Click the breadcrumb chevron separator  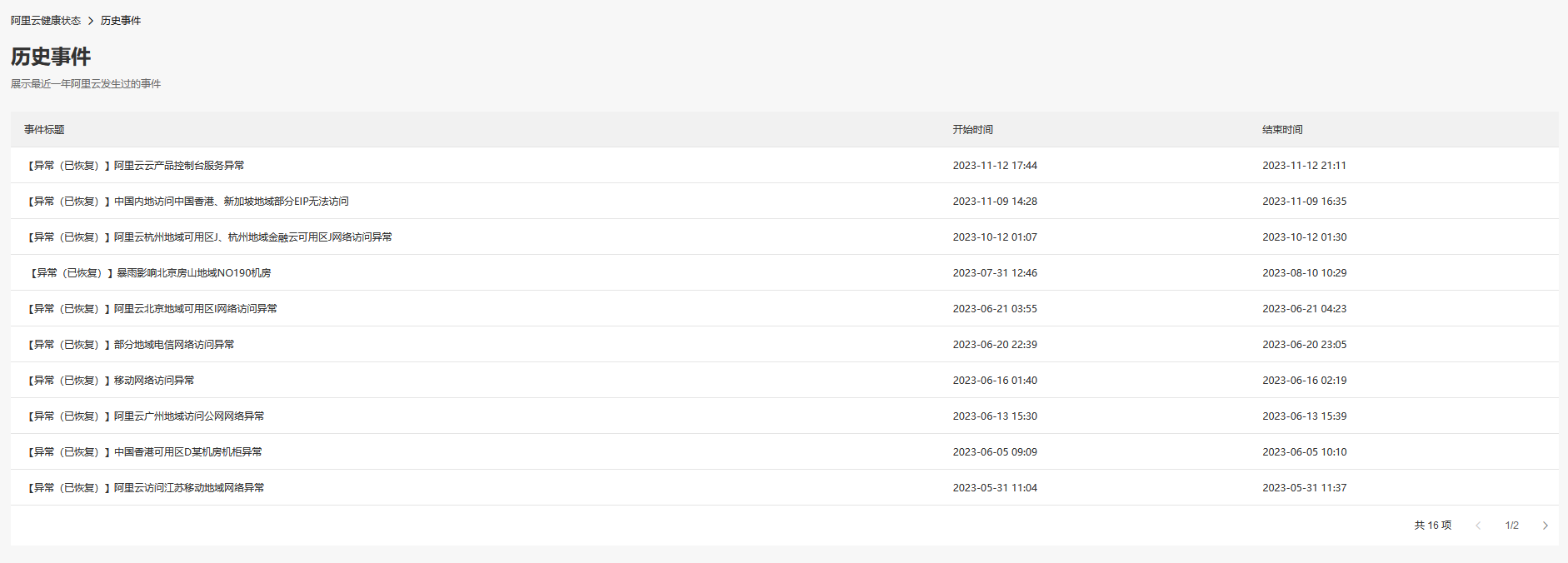coord(91,21)
